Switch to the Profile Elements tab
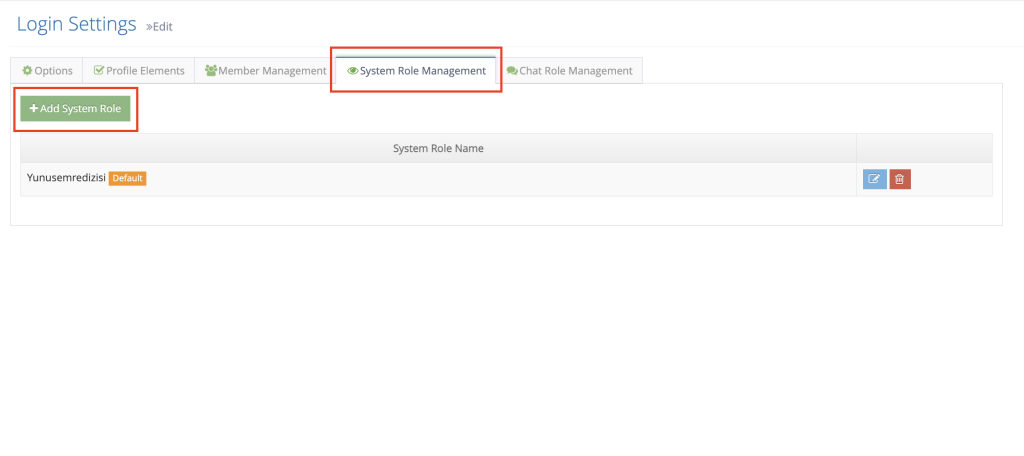 [139, 71]
